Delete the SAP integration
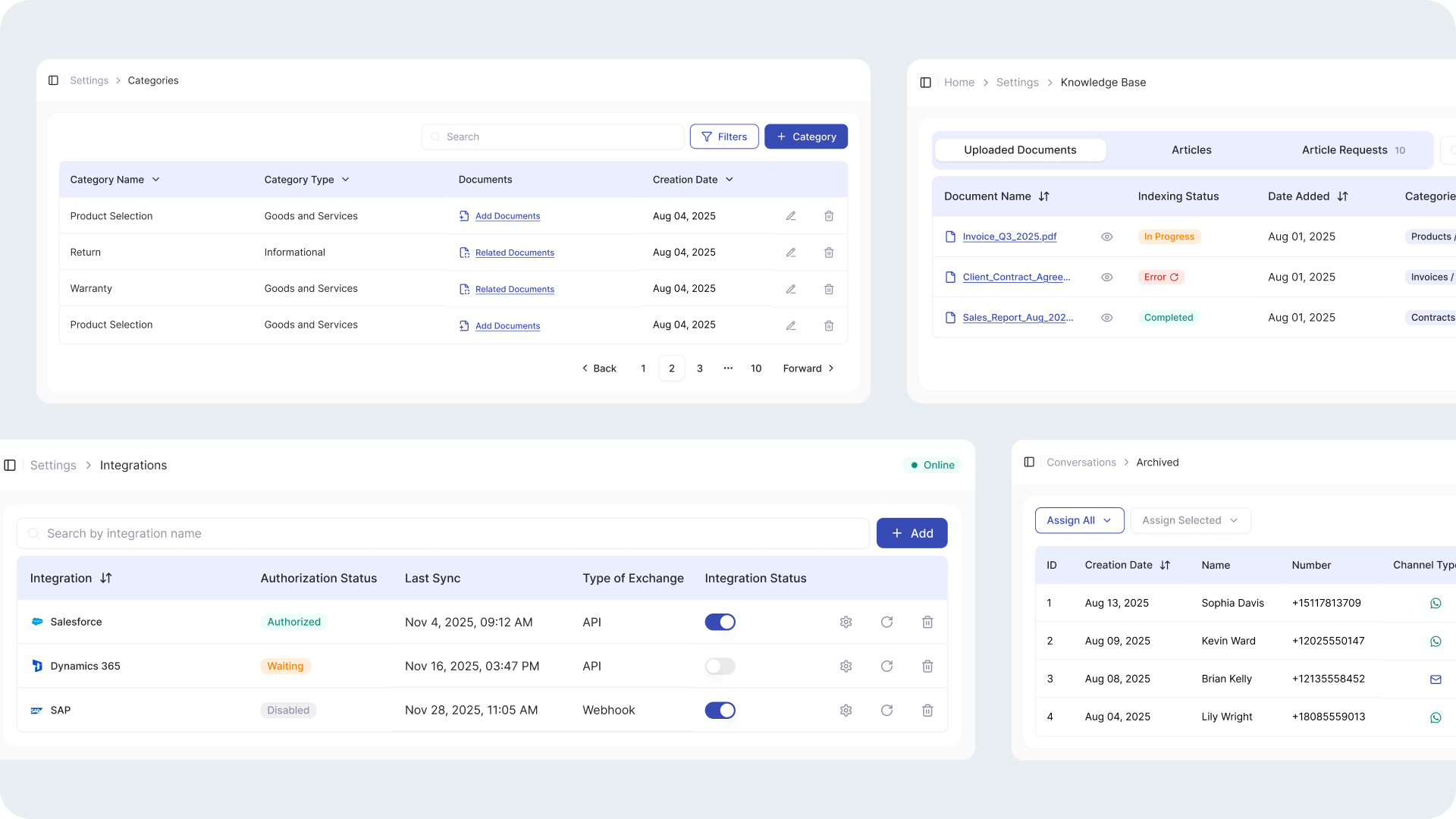1456x819 pixels. tap(927, 710)
